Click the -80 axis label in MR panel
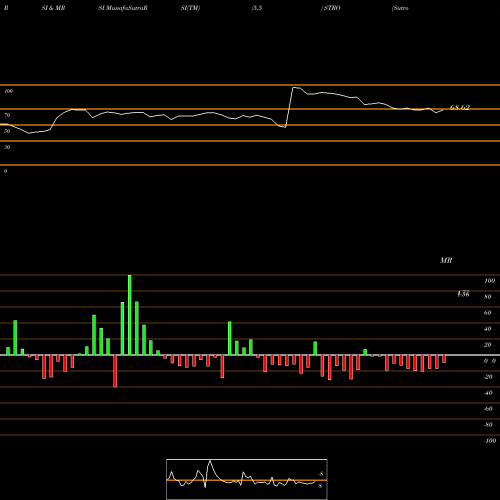 [x=488, y=425]
